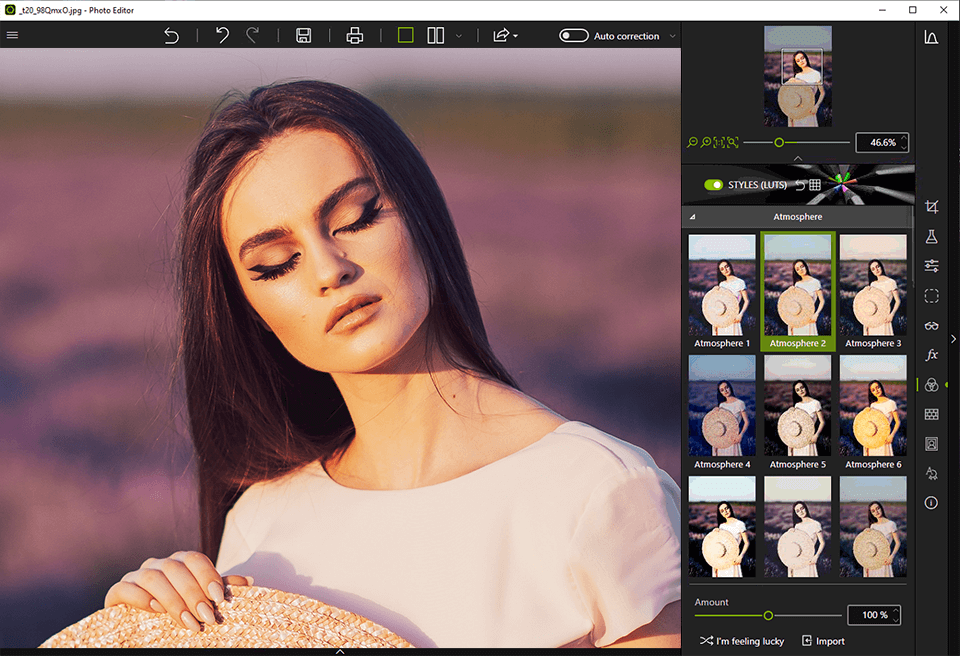This screenshot has height=656, width=960.
Task: Disable the Styles (LUTs) toggle
Action: pyautogui.click(x=713, y=185)
